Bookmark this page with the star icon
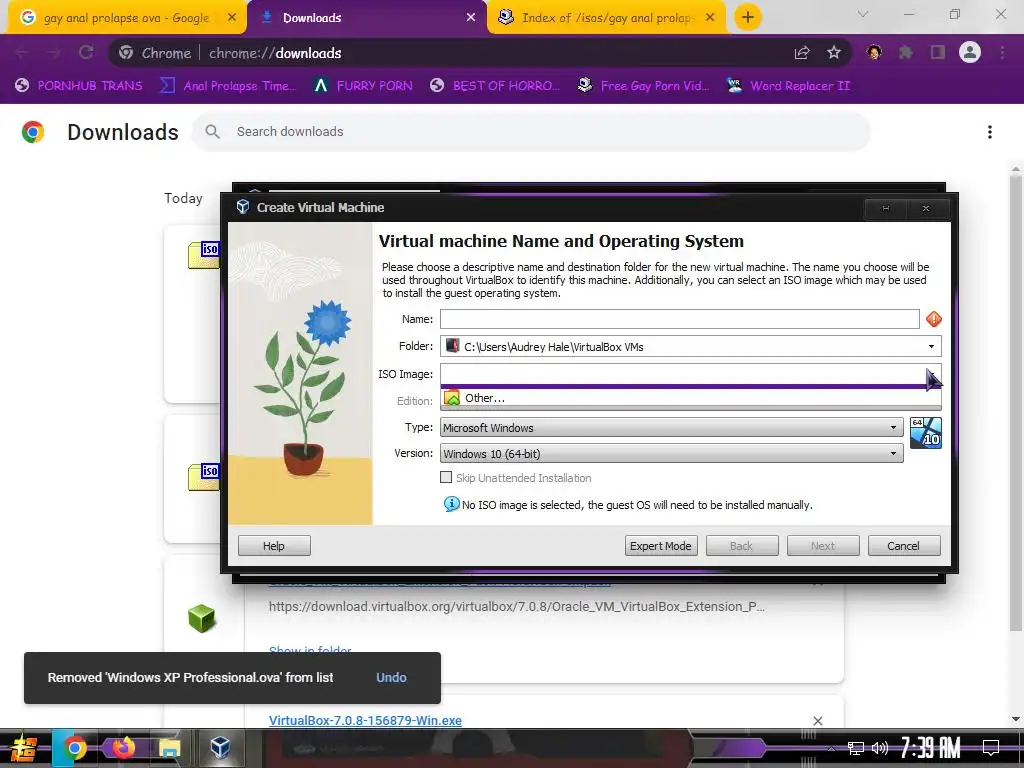Screen dimensions: 1024x768 tap(833, 53)
